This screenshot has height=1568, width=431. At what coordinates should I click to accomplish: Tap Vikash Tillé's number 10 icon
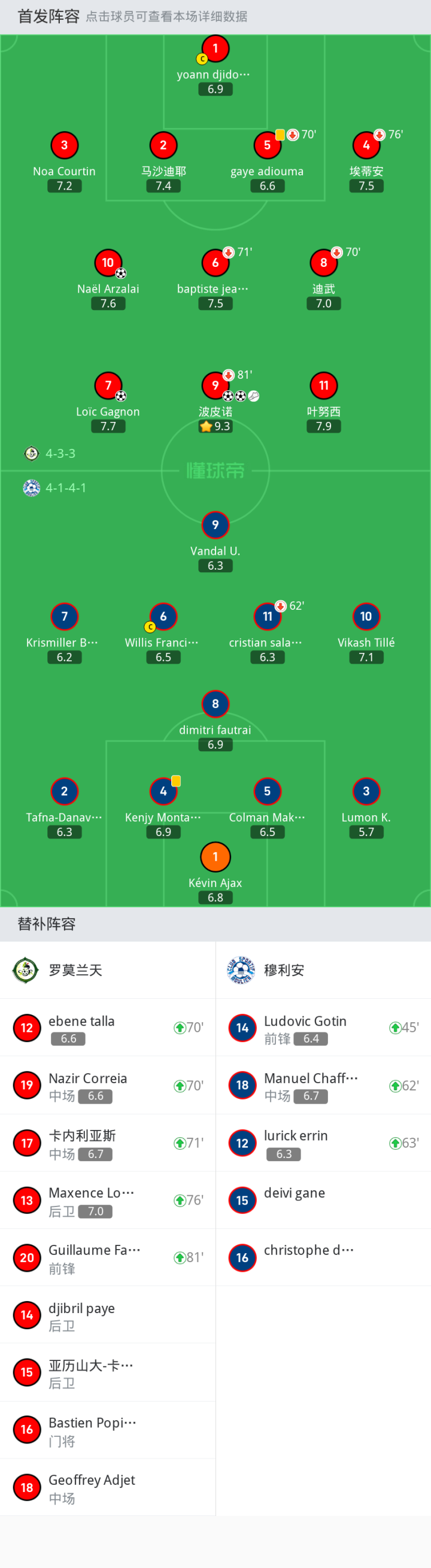[x=366, y=616]
